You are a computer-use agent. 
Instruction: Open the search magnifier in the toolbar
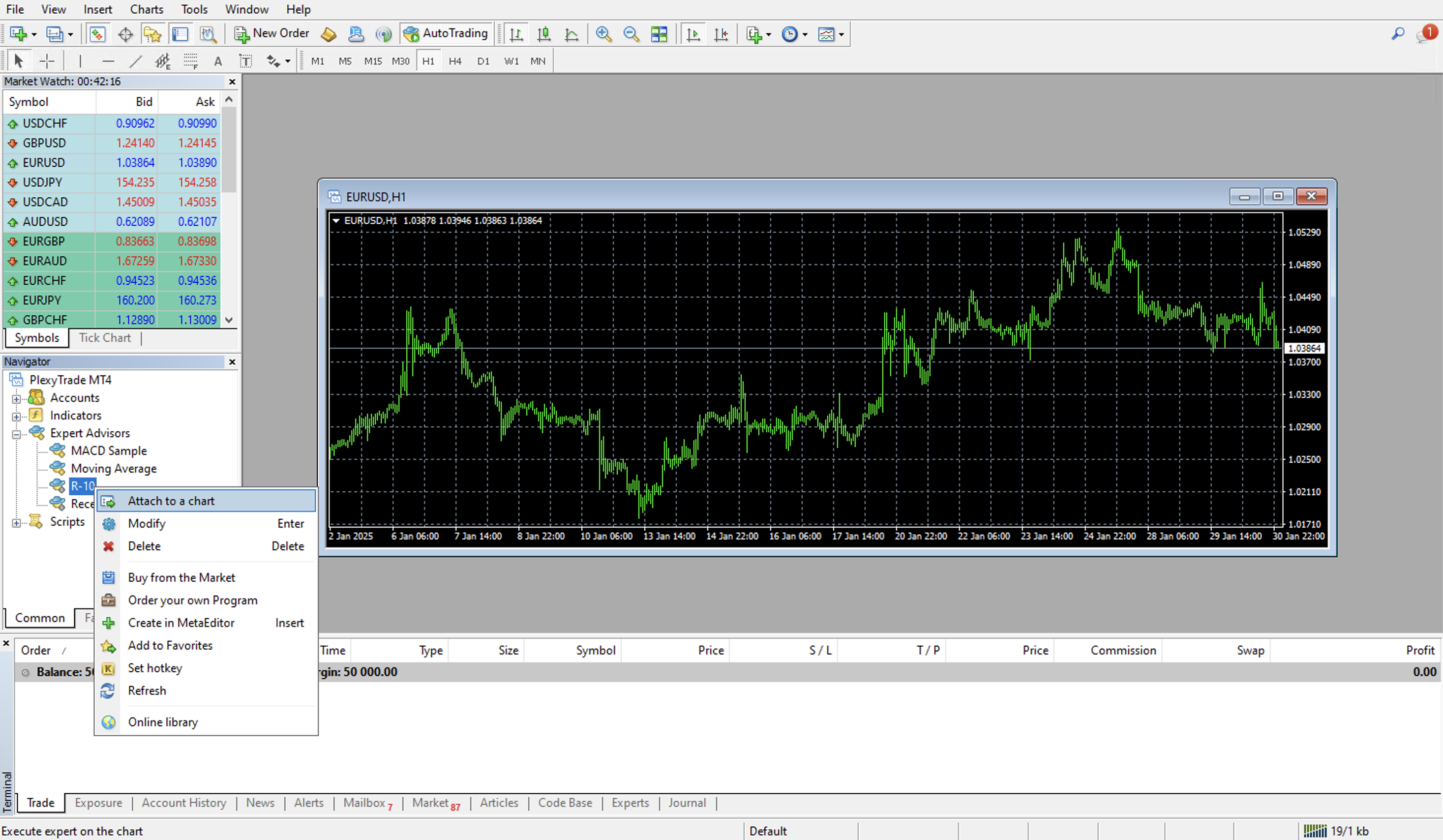pyautogui.click(x=1398, y=34)
